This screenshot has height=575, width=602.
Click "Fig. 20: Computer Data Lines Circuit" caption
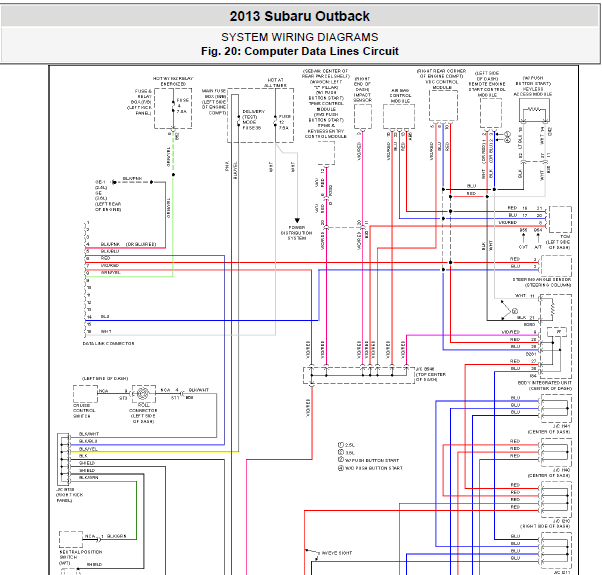[299, 51]
